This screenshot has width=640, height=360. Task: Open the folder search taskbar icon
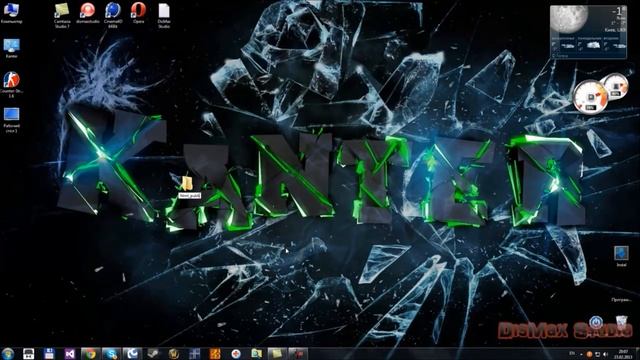point(257,353)
